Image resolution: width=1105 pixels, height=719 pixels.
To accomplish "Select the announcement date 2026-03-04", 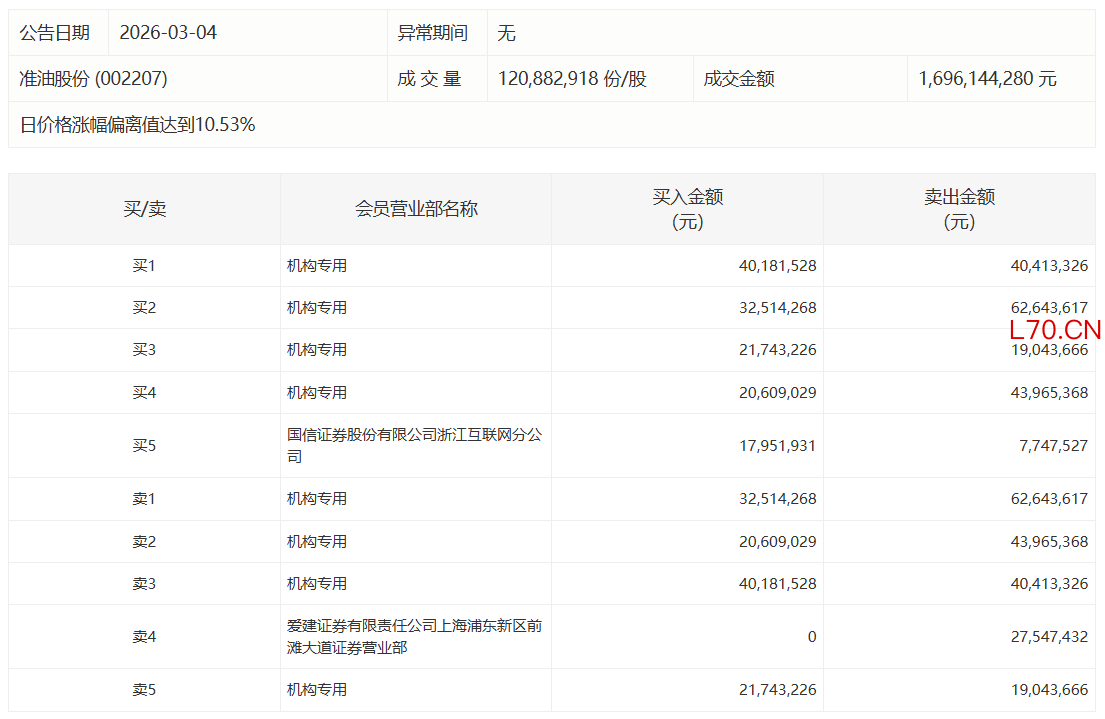I will (168, 33).
